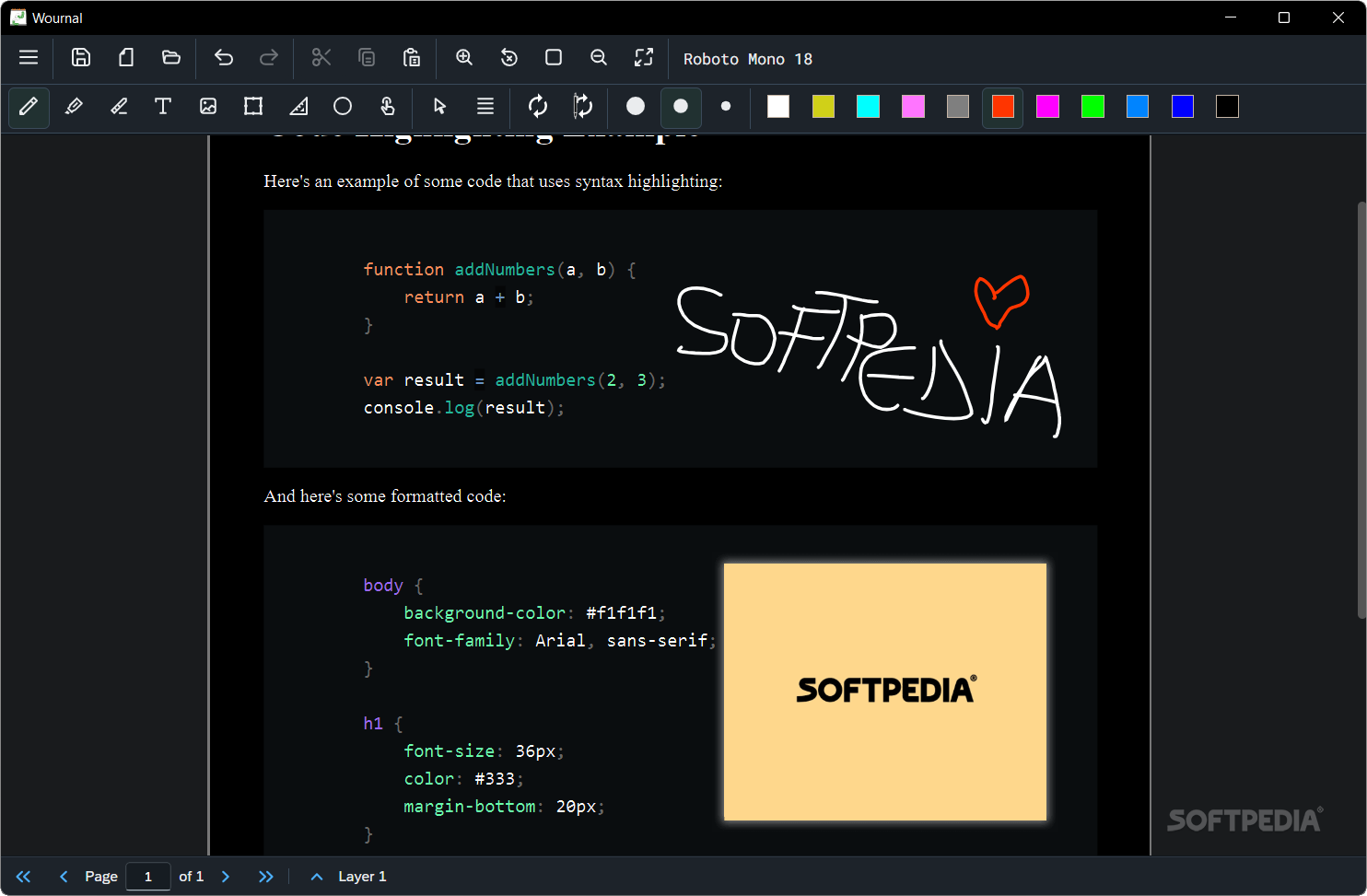Click the rotate arrows icon

tap(538, 107)
